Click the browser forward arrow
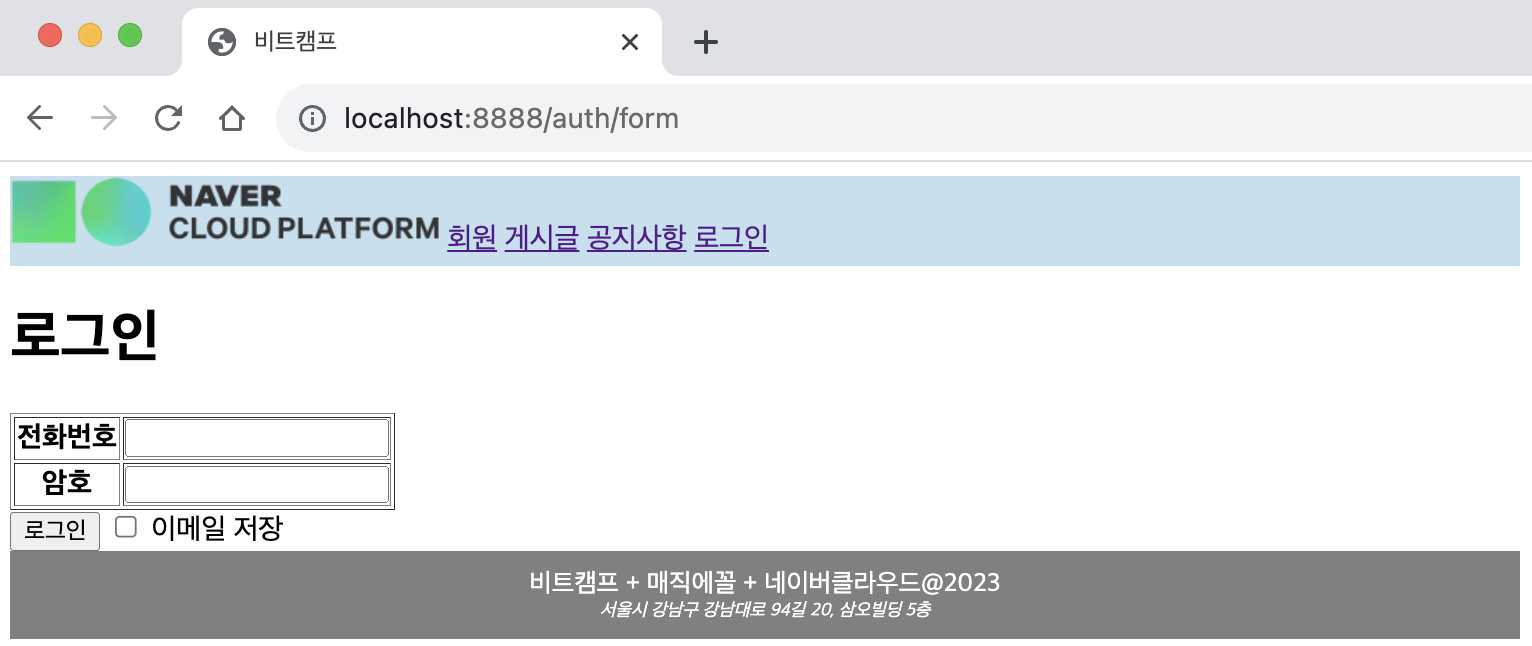The height and width of the screenshot is (646, 1532). [104, 118]
